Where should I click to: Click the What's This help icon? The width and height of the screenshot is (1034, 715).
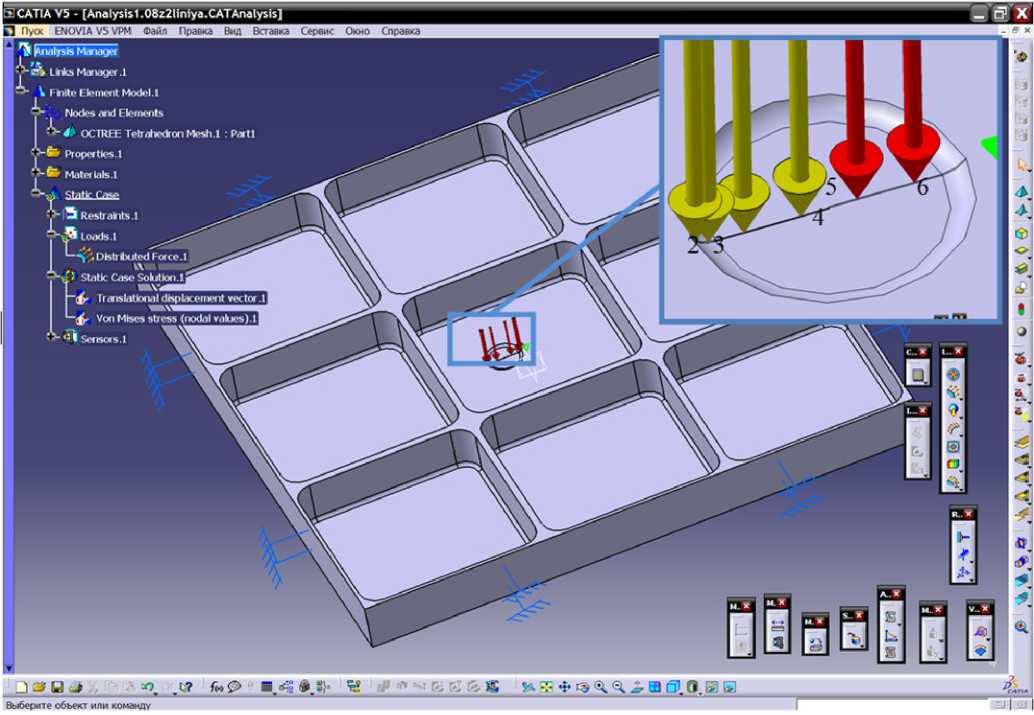click(x=185, y=687)
